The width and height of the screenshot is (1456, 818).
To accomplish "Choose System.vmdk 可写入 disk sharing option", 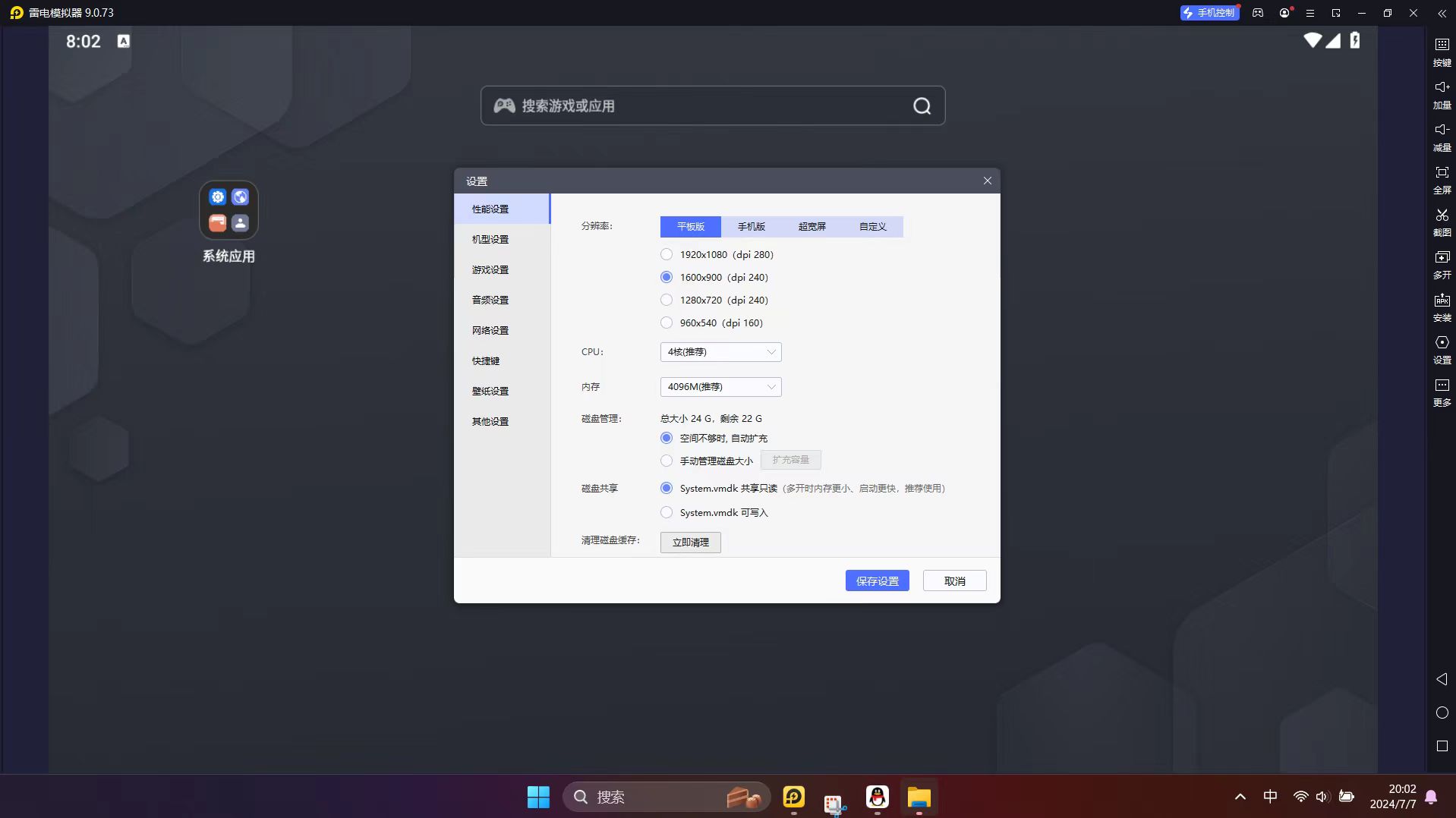I will (x=667, y=512).
